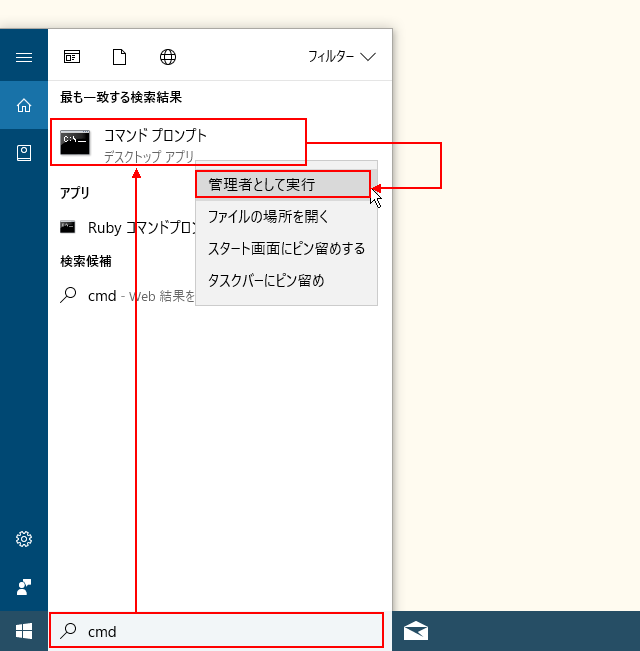Open the Mail app on the taskbar

[416, 631]
